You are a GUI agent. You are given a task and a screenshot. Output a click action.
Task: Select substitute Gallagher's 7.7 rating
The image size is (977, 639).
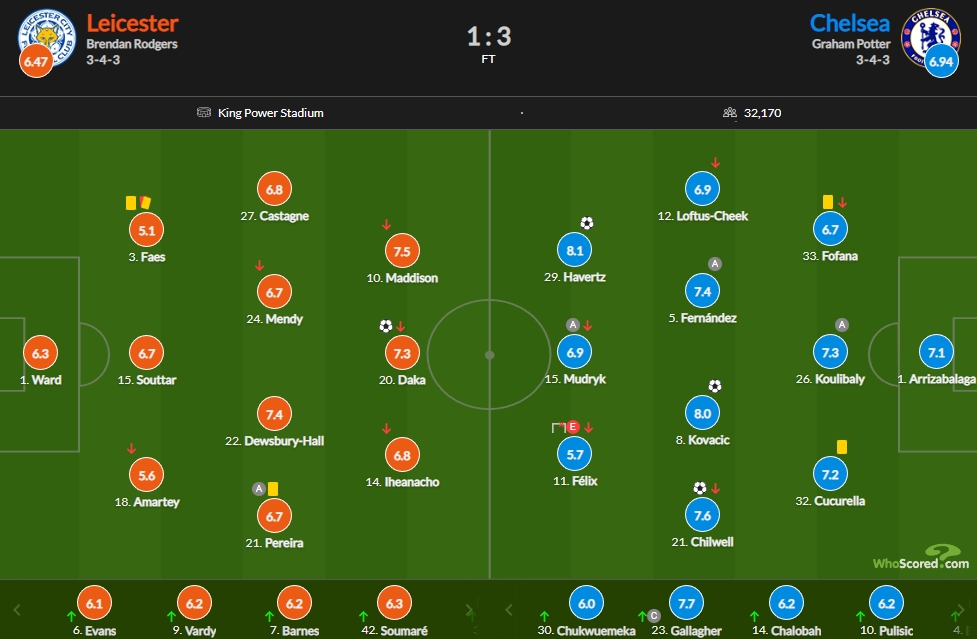[x=686, y=604]
